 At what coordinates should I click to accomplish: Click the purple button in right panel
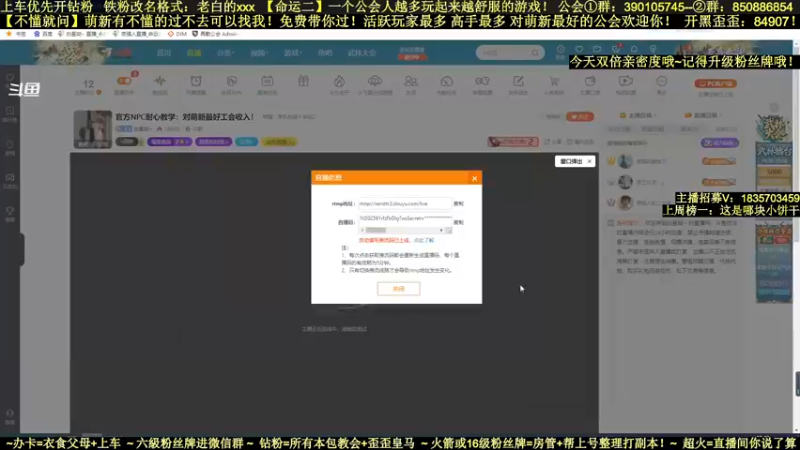pyautogui.click(x=720, y=143)
